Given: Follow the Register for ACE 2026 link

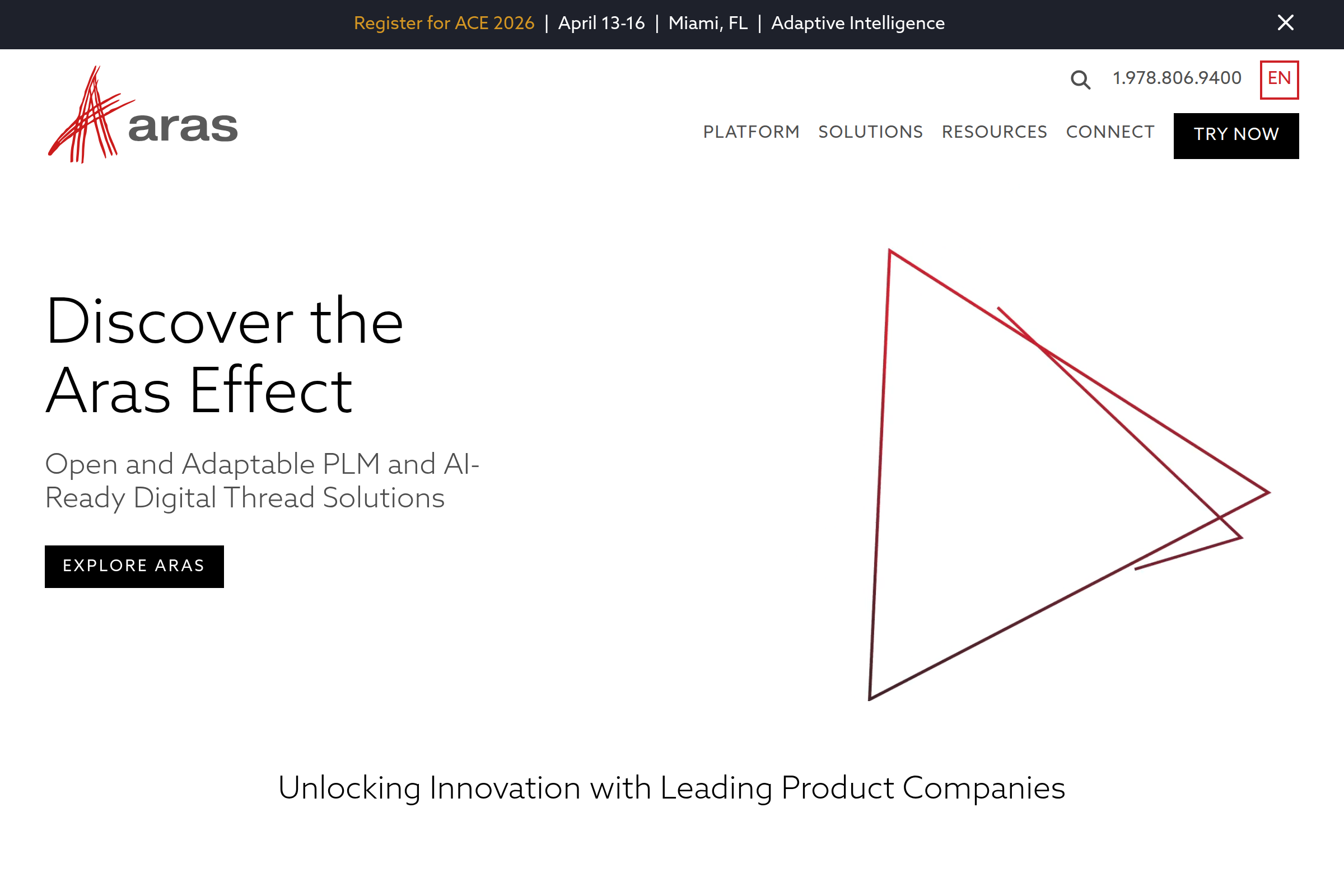Looking at the screenshot, I should (x=444, y=24).
